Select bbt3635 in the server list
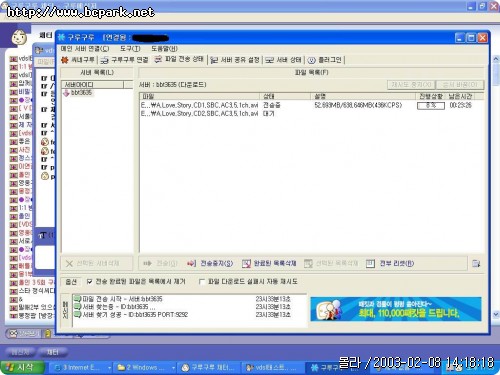 coord(81,93)
